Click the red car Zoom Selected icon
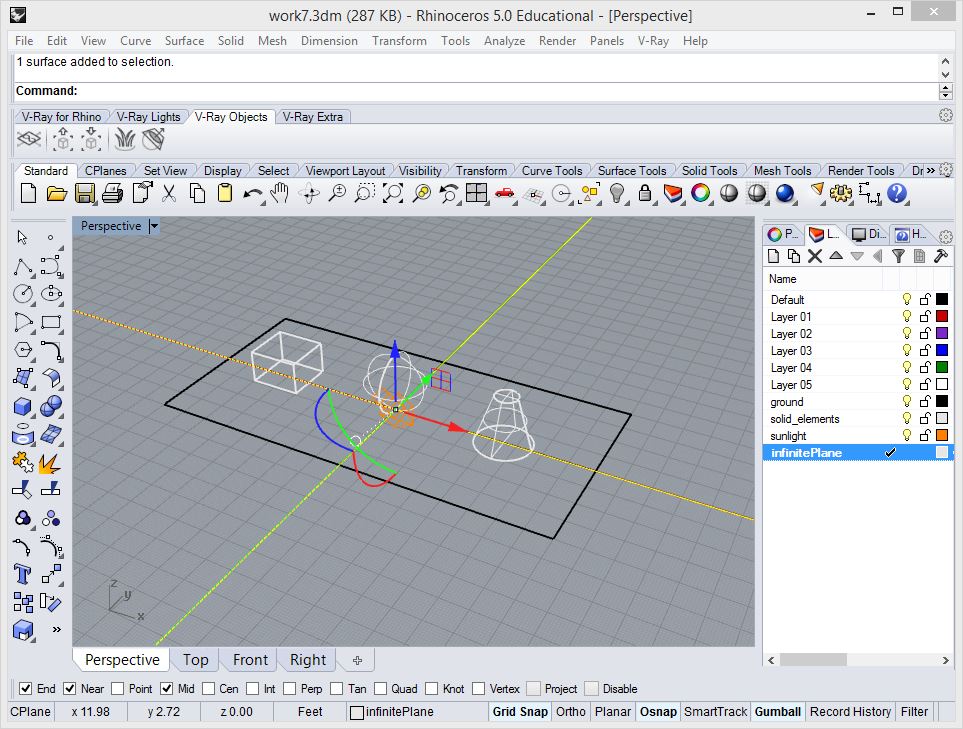The height and width of the screenshot is (729, 963). point(505,194)
